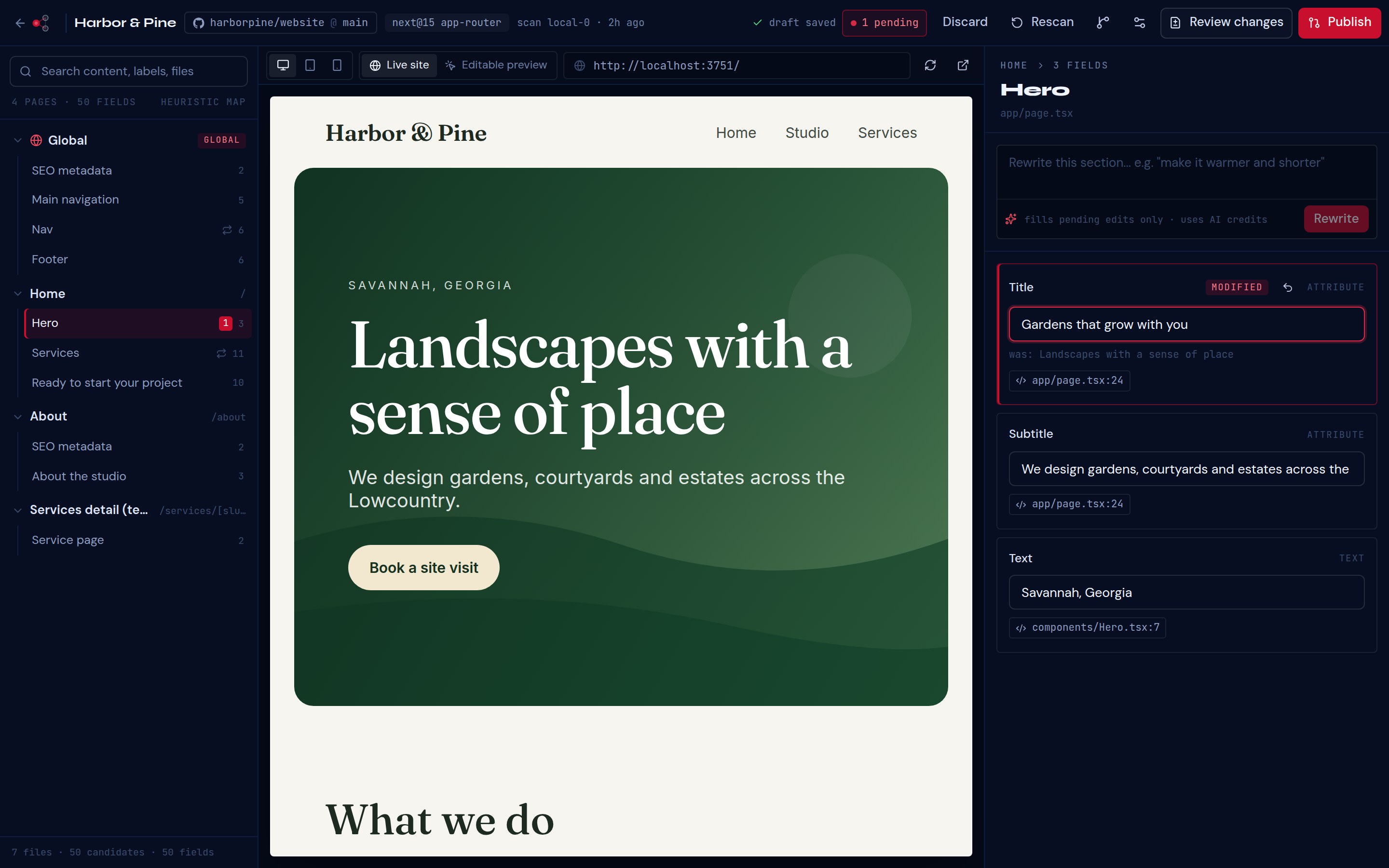This screenshot has height=868, width=1389.
Task: Open settings sliders icon in top bar
Action: tap(1139, 22)
